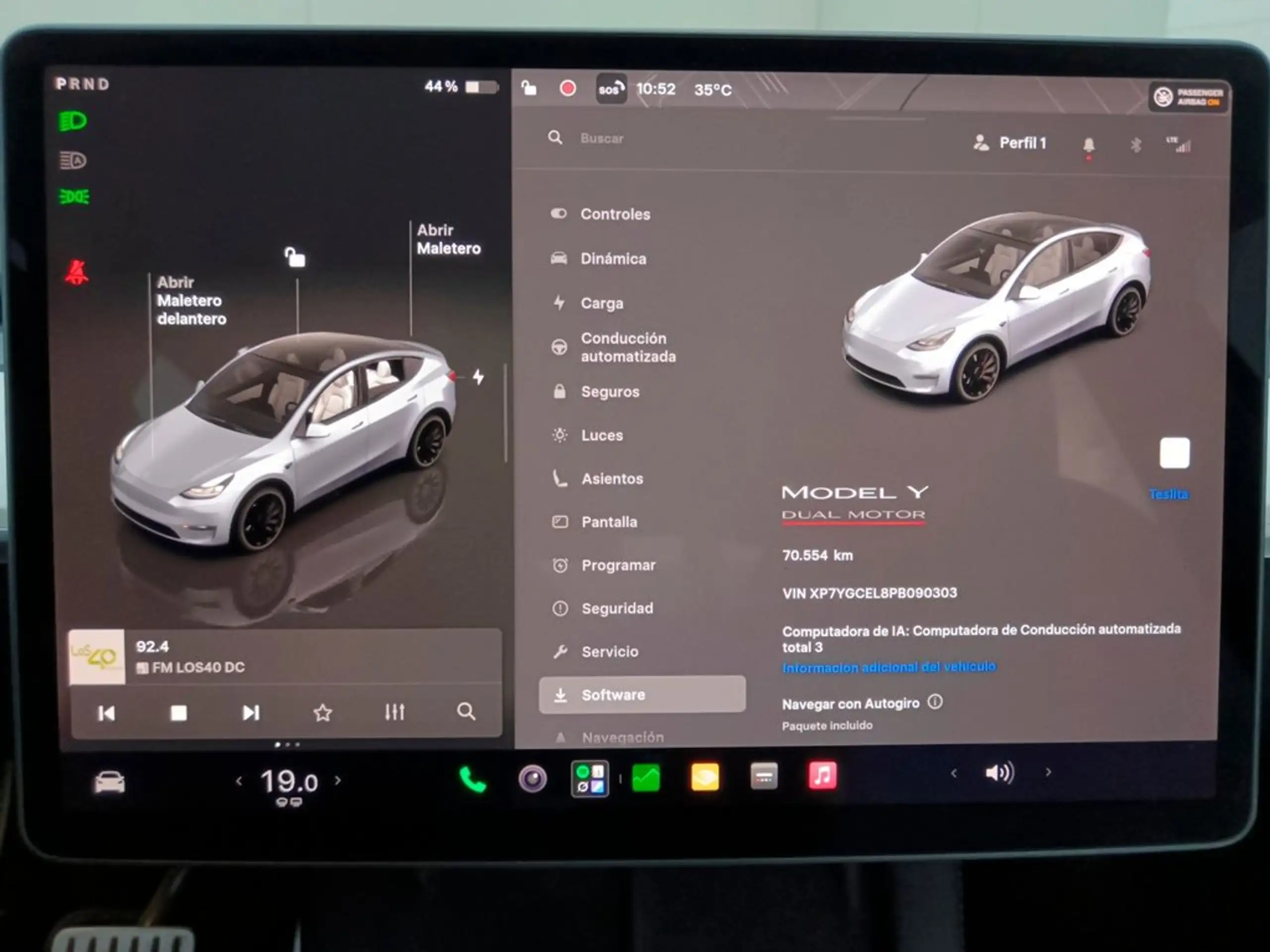1270x952 pixels.
Task: Tap the LTE signal strength icon
Action: [1178, 145]
